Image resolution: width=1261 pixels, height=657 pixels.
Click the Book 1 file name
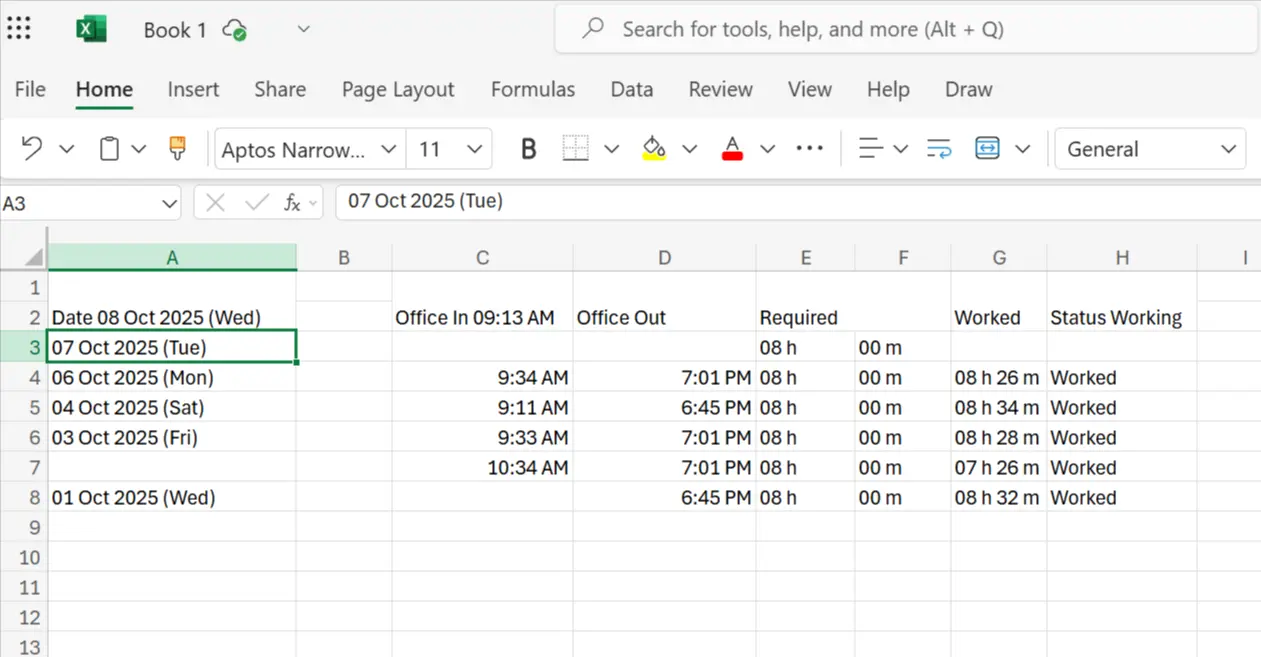174,30
